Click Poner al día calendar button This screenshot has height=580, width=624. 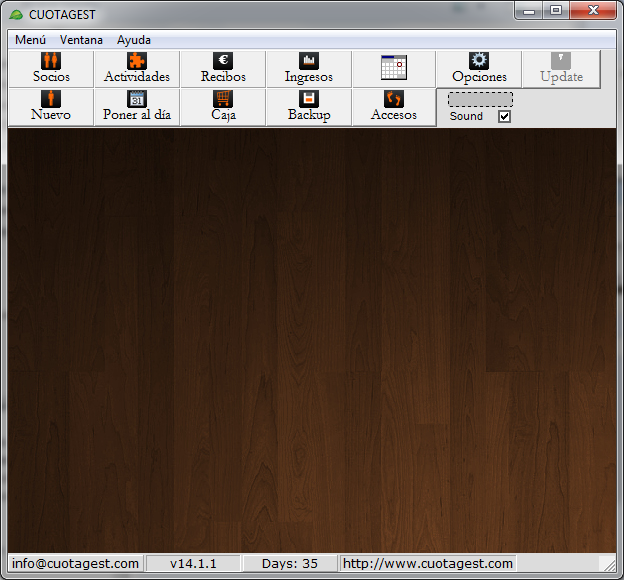tap(137, 107)
